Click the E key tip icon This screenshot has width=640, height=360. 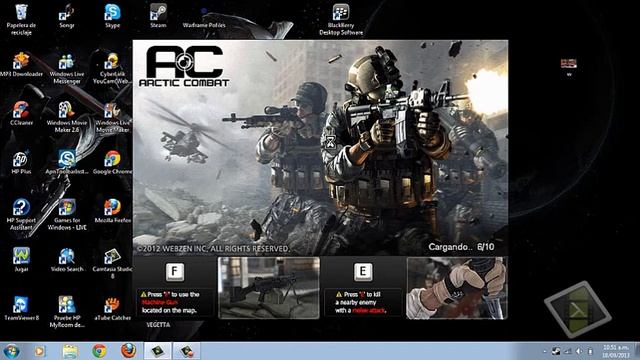click(363, 272)
